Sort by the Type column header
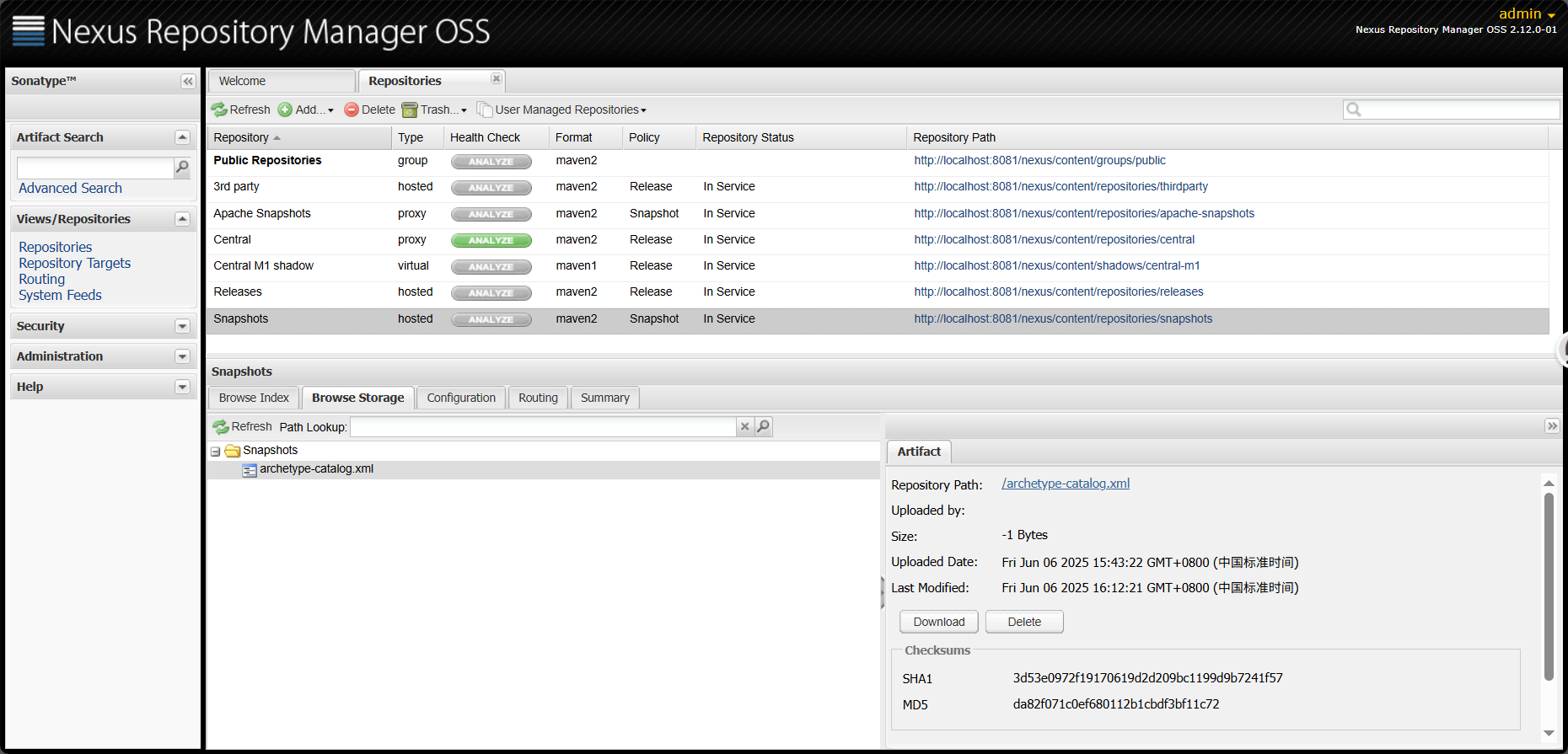This screenshot has width=1568, height=754. [x=417, y=137]
